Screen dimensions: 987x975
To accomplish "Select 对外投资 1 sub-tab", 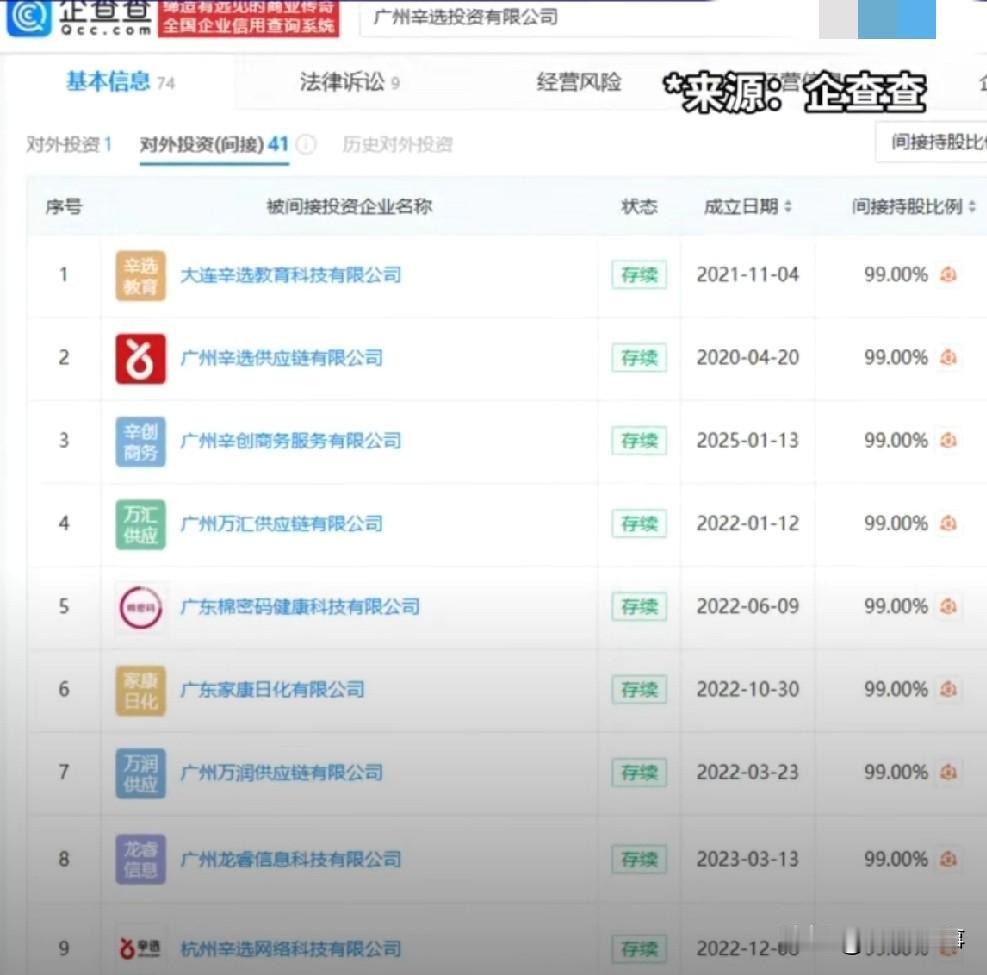I will tap(69, 145).
